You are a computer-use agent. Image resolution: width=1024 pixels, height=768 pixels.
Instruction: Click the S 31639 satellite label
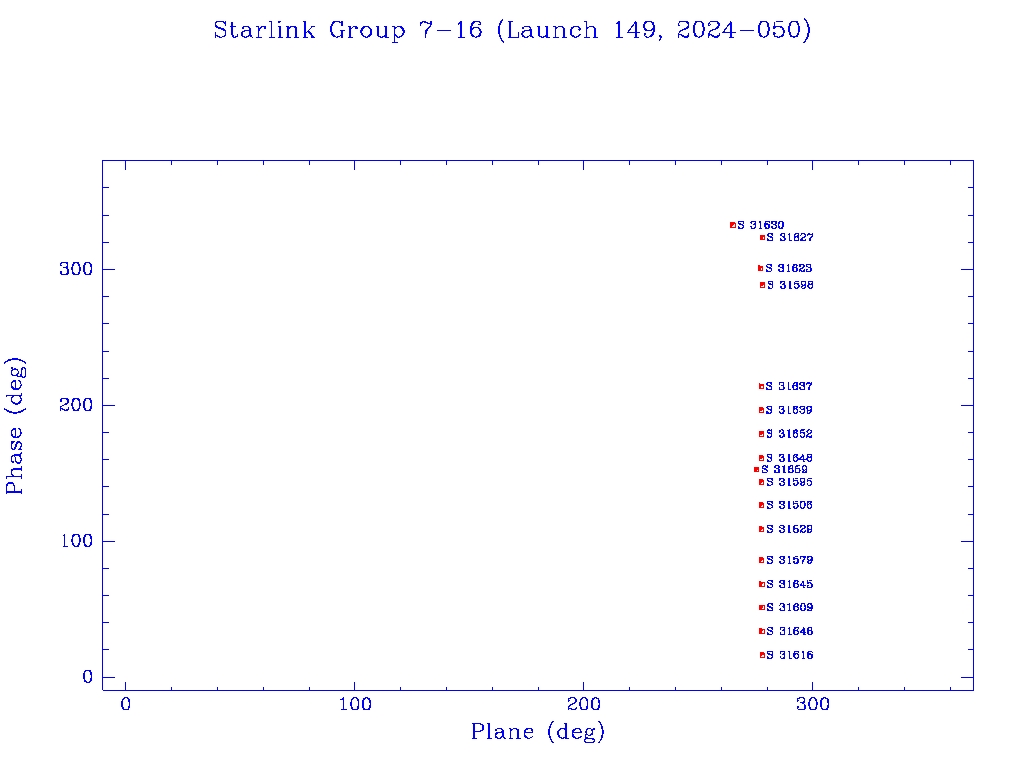pyautogui.click(x=789, y=410)
